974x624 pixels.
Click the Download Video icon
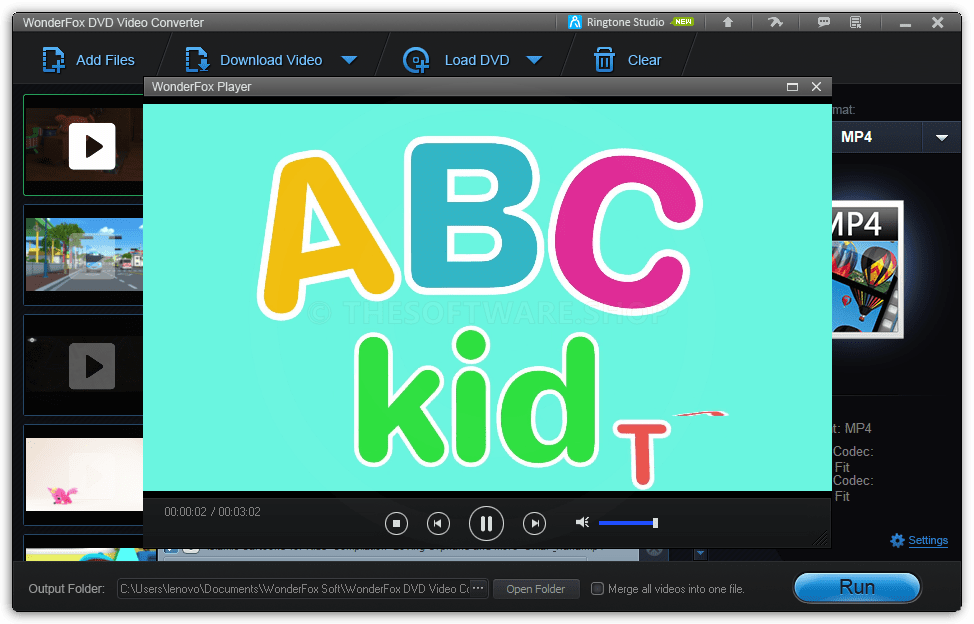197,60
